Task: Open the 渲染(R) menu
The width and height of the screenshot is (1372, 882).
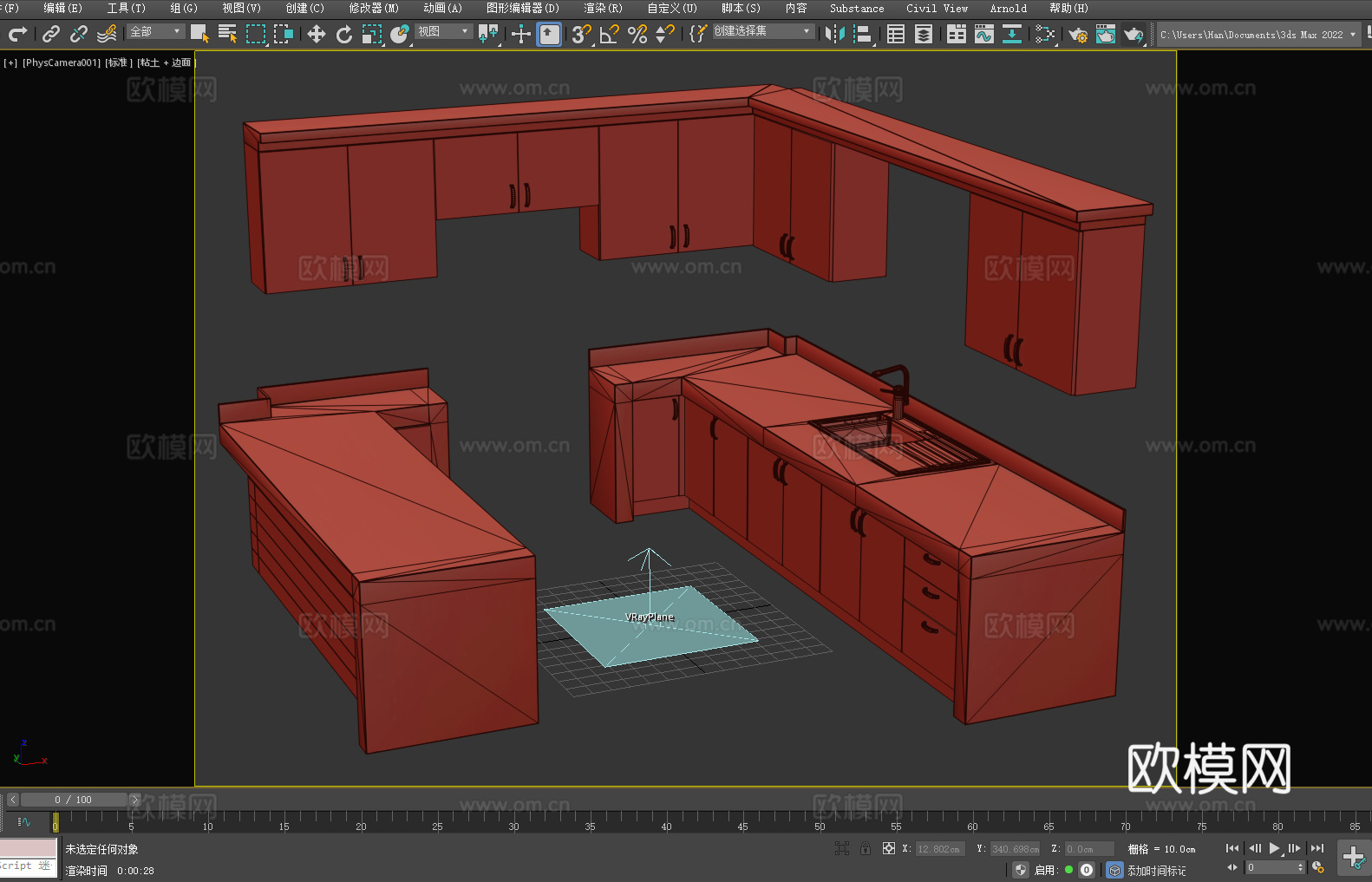Action: click(x=604, y=8)
